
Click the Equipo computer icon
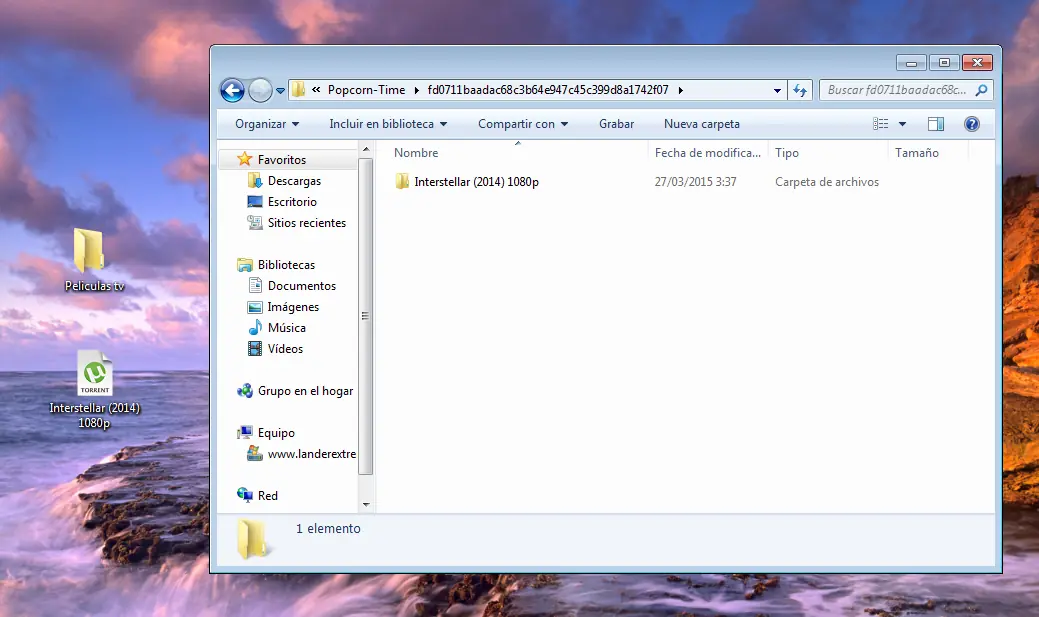[x=245, y=433]
